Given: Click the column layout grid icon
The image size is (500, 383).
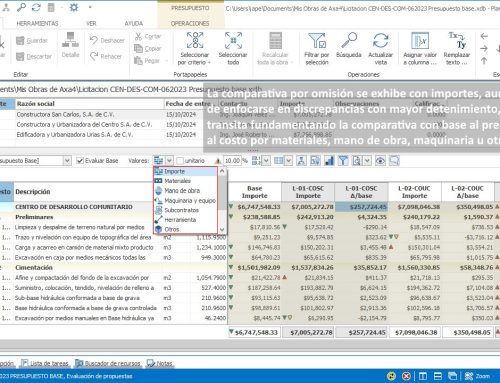Looking at the screenshot, I should pyautogui.click(x=279, y=161).
